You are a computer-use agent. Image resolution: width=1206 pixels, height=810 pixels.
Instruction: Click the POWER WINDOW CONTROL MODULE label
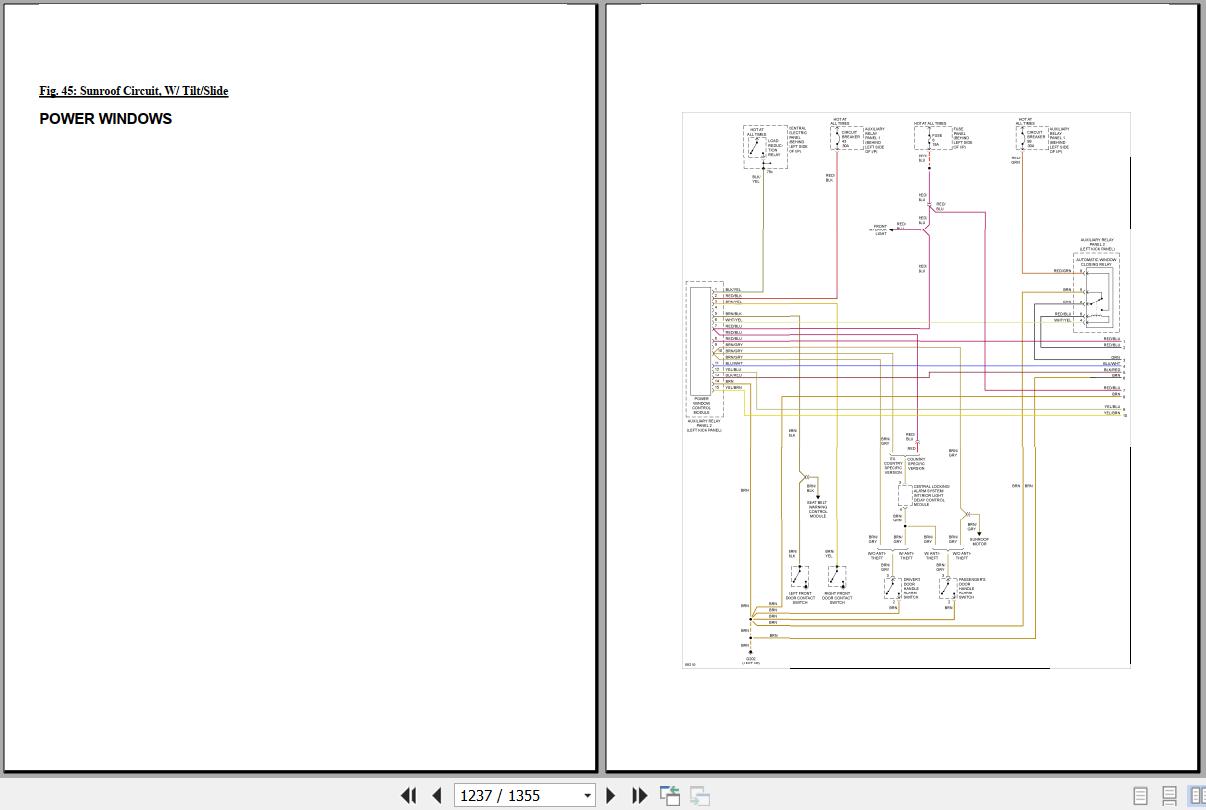click(x=701, y=405)
